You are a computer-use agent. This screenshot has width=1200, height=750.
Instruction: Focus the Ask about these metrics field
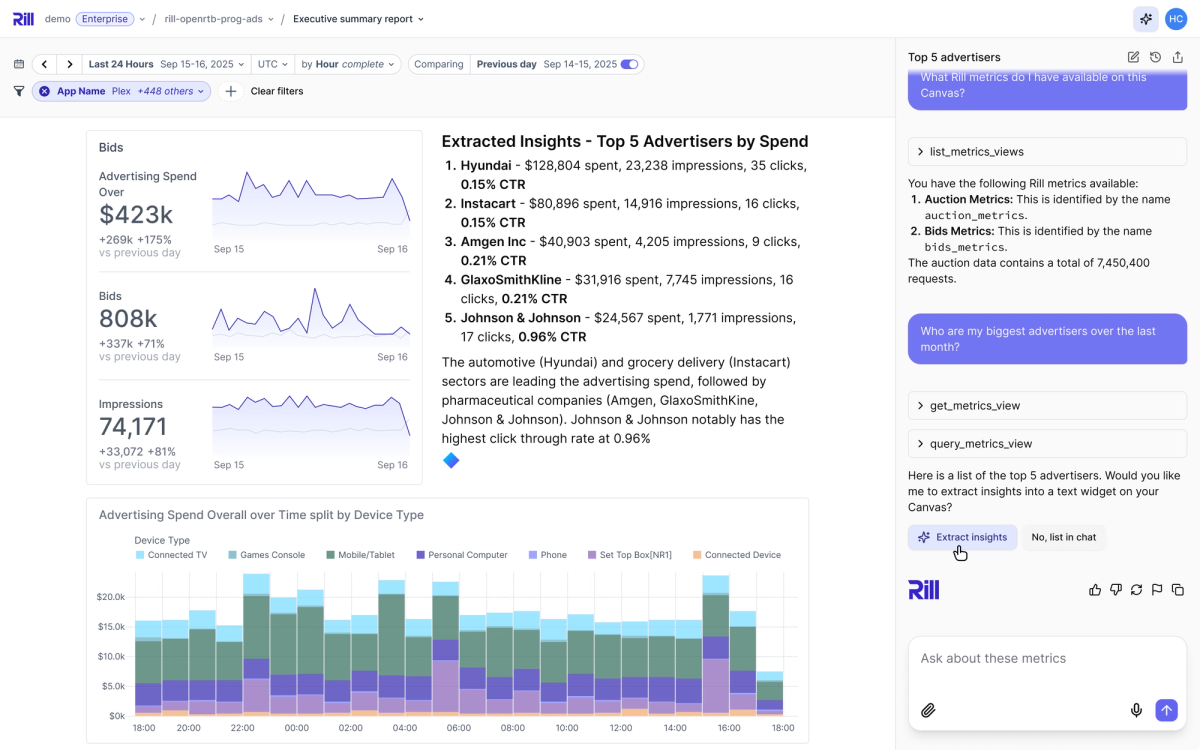click(1046, 658)
